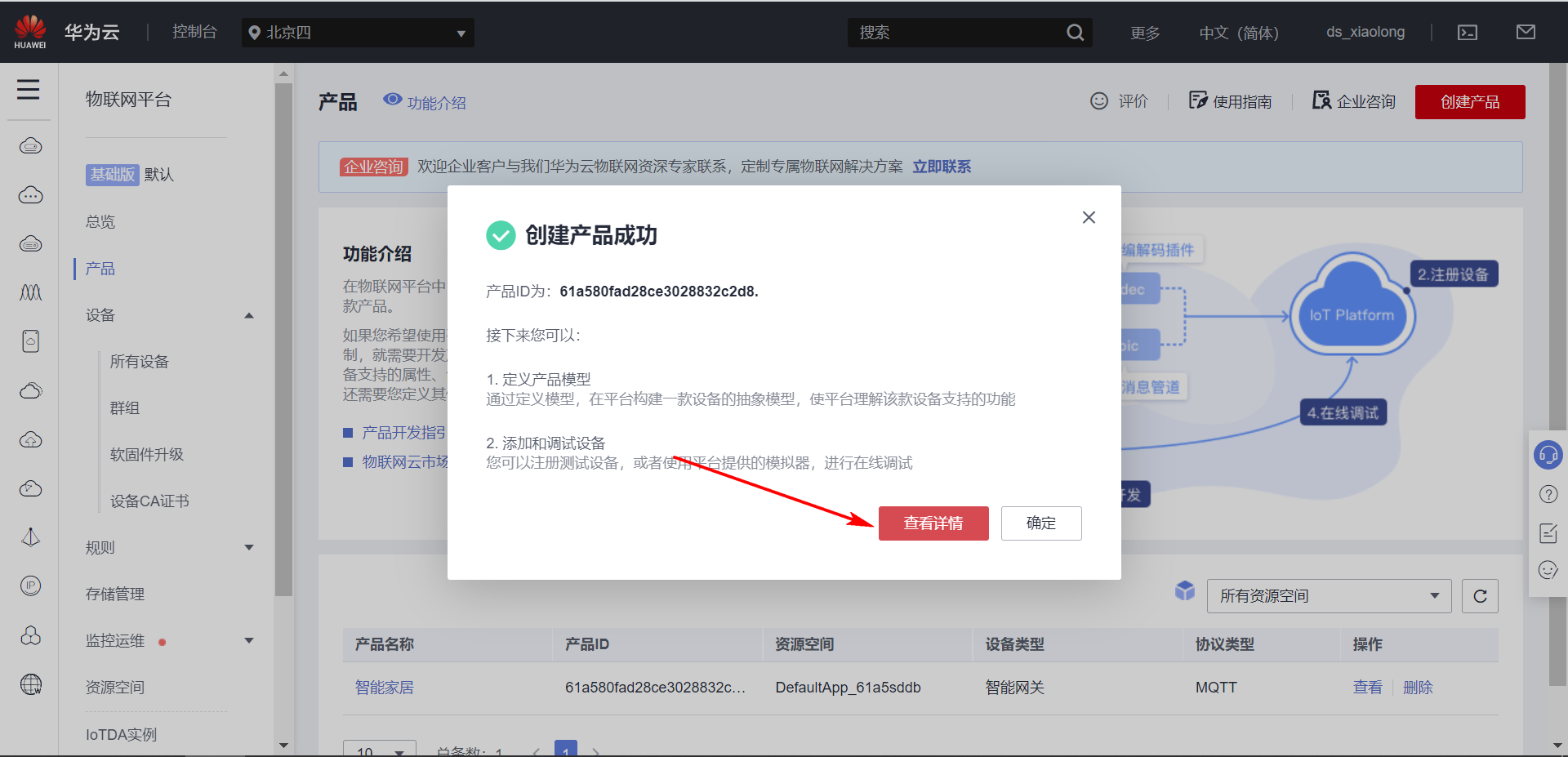Open the 物联网云市场 link
This screenshot has height=757, width=1568.
[405, 462]
